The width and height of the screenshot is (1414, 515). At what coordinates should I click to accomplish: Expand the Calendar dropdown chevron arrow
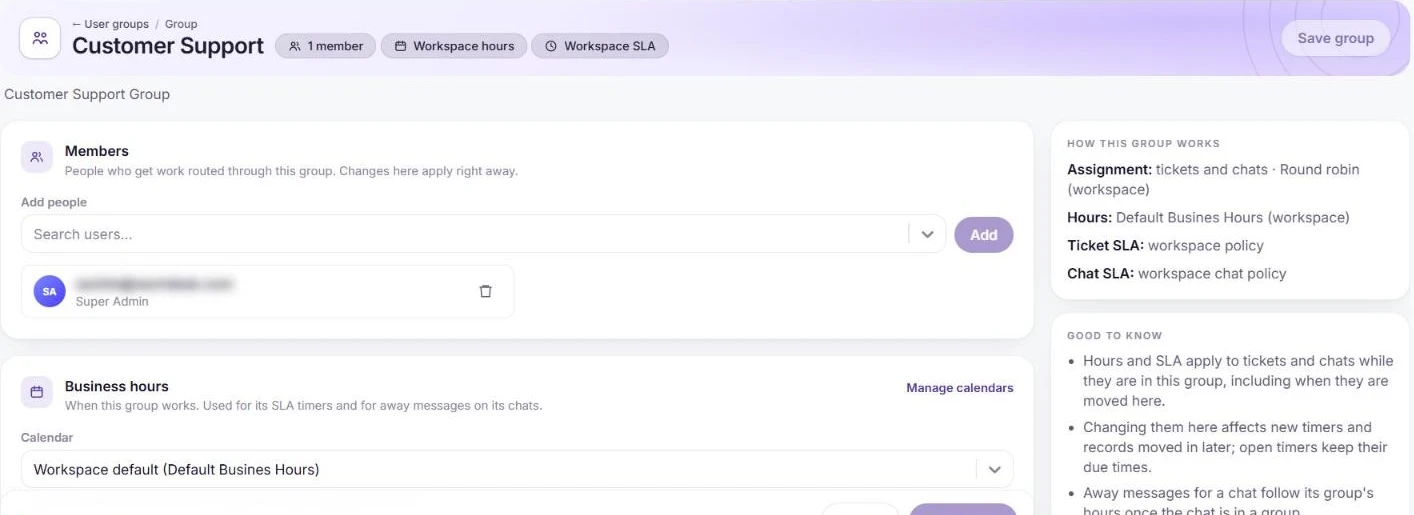[994, 469]
